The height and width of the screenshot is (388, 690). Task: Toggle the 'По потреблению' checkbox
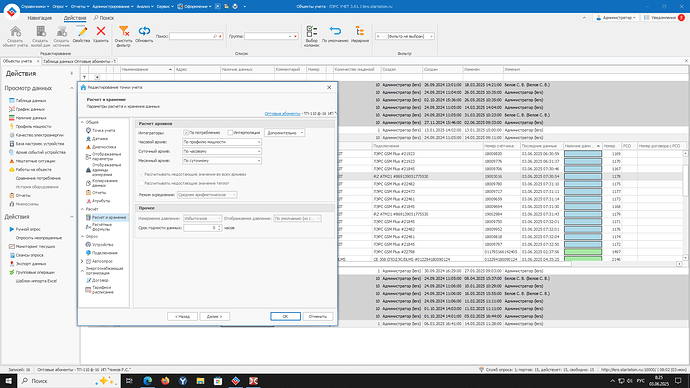pyautogui.click(x=186, y=132)
